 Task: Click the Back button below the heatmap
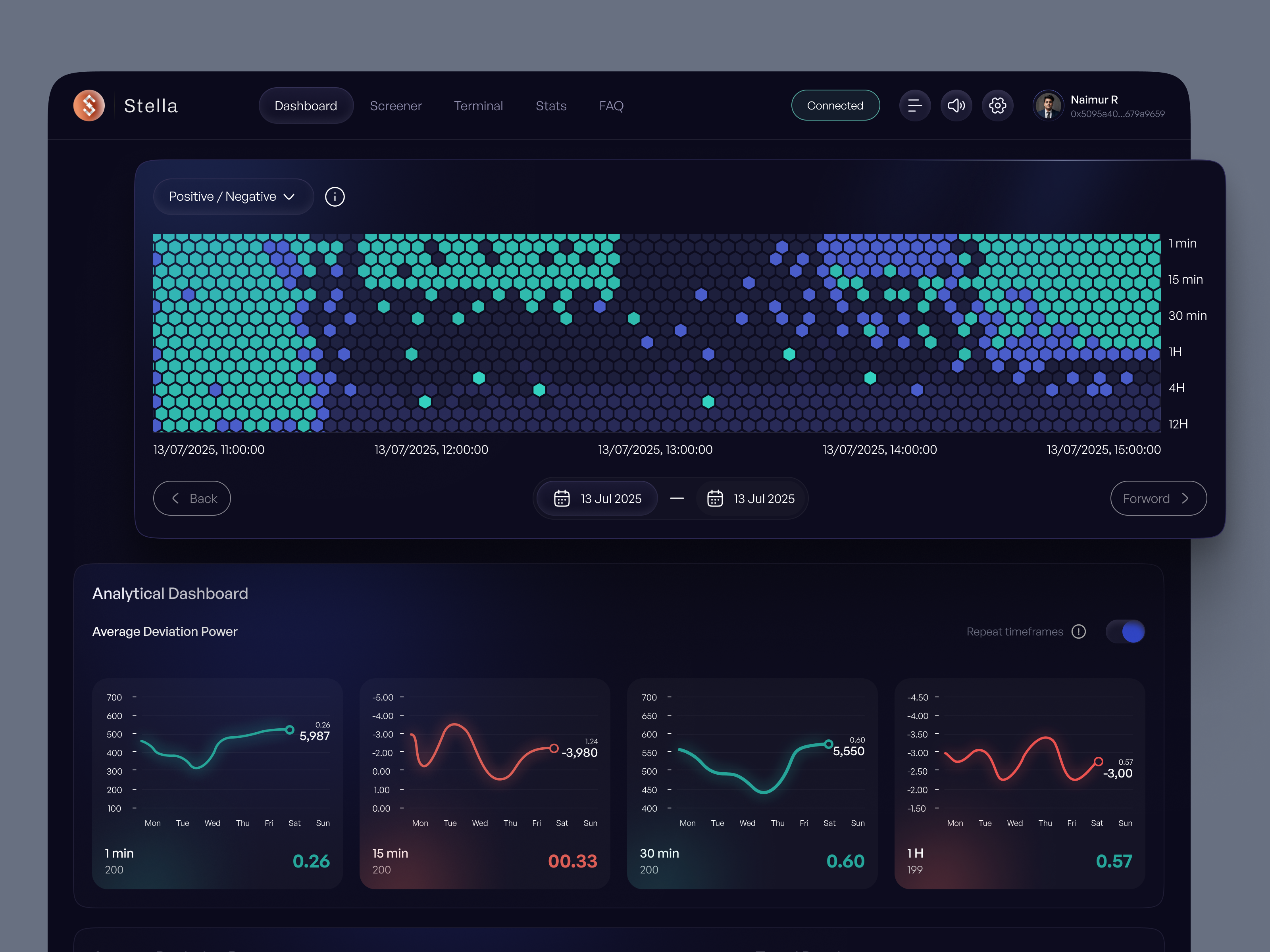(192, 498)
